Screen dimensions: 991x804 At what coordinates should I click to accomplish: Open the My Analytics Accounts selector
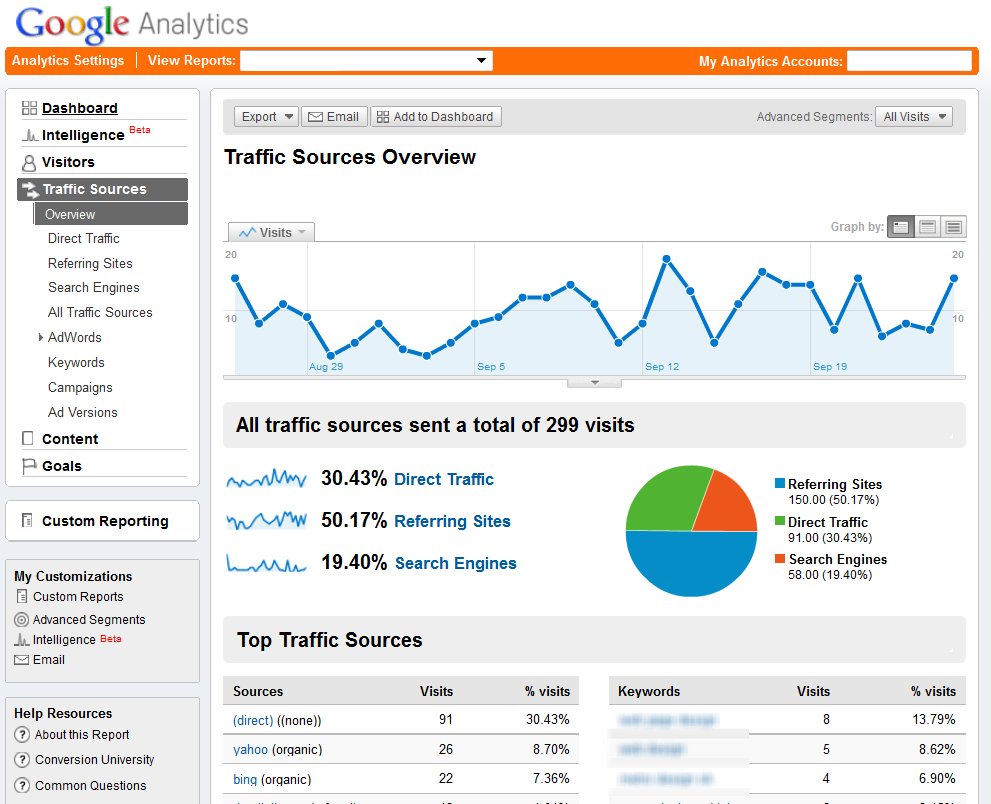point(909,61)
